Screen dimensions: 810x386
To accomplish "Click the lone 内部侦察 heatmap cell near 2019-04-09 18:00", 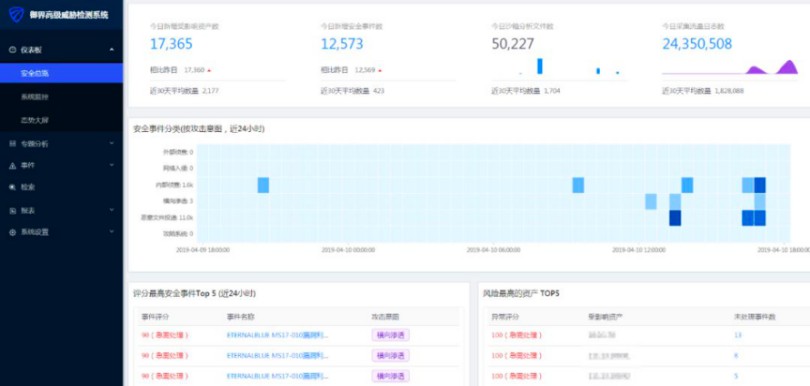I will [263, 185].
